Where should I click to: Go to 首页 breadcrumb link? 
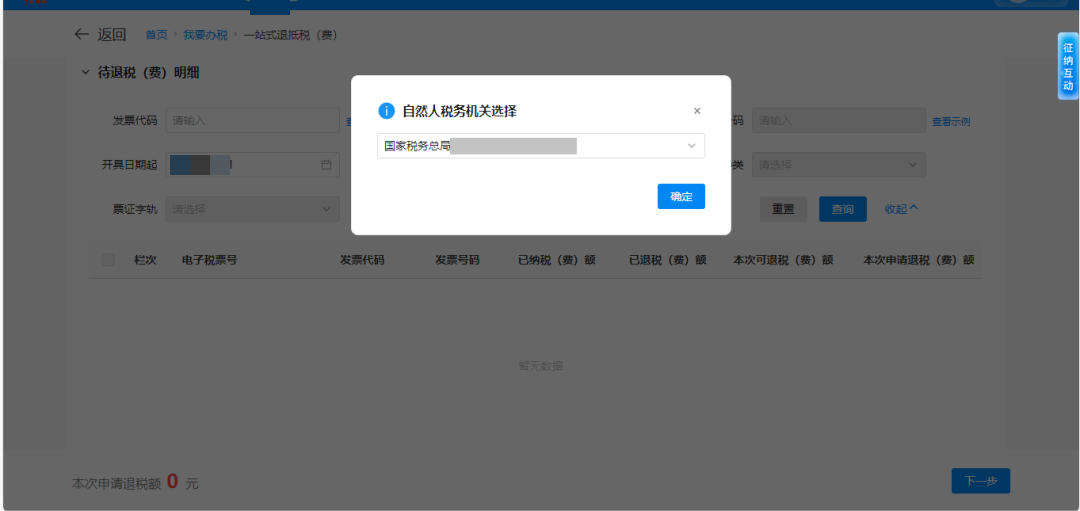coord(156,34)
